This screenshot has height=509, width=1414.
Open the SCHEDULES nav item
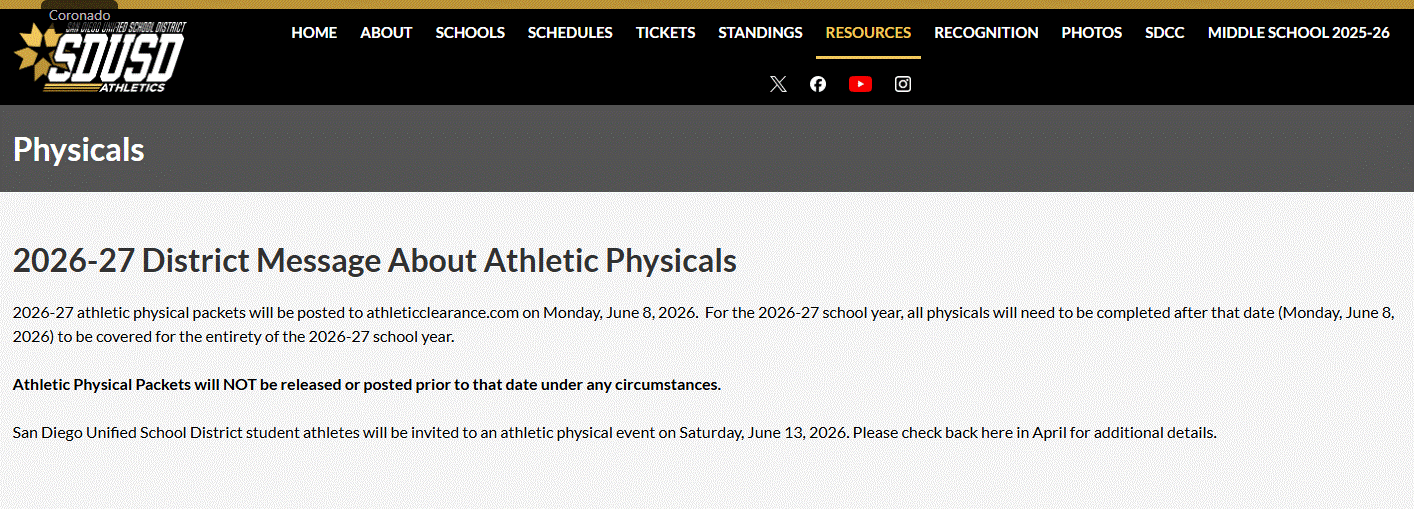click(x=570, y=32)
